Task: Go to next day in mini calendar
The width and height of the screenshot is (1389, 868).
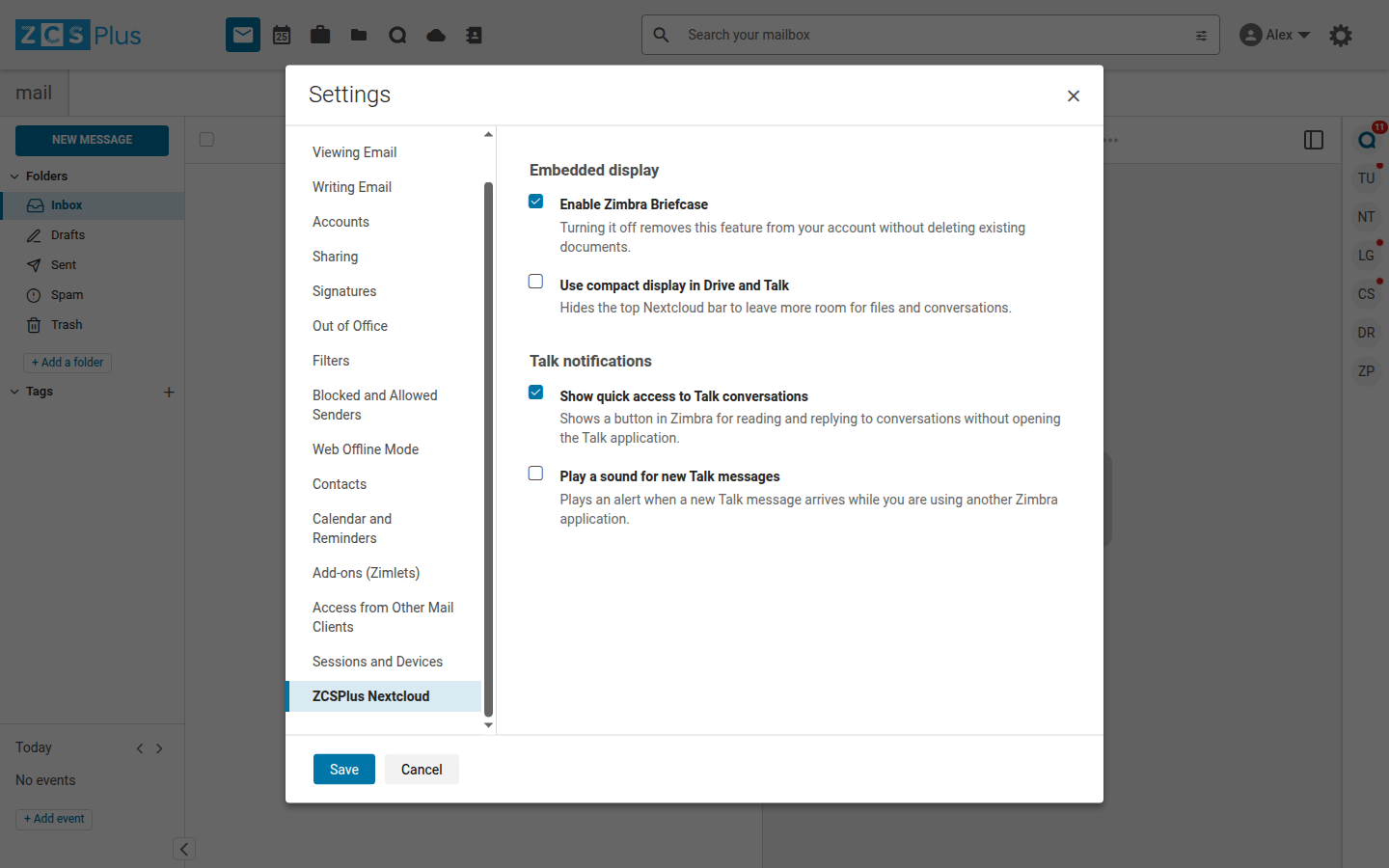Action: (x=159, y=748)
